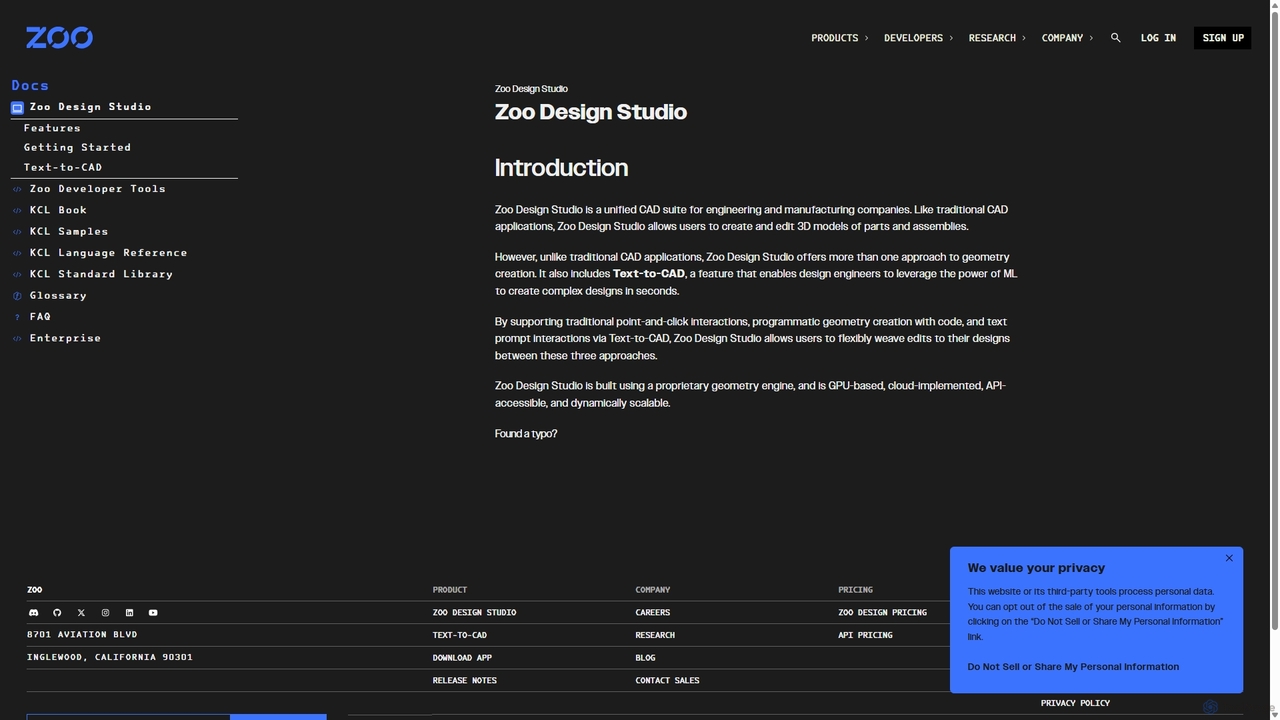
Task: Open Text-to-CAD in the docs sidebar
Action: 63,167
